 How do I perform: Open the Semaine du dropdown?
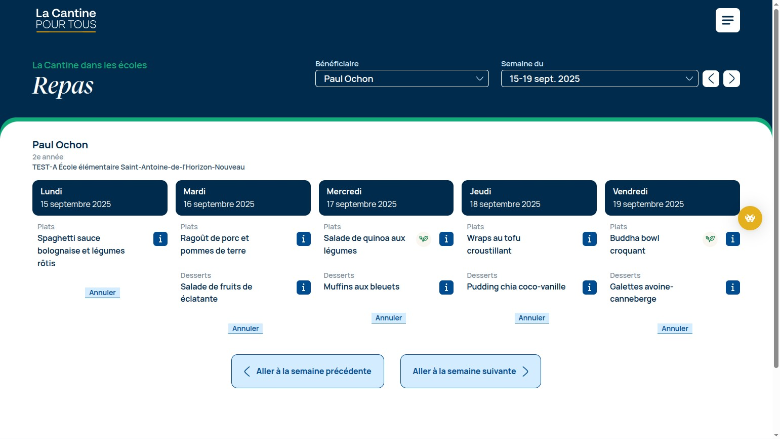click(599, 79)
